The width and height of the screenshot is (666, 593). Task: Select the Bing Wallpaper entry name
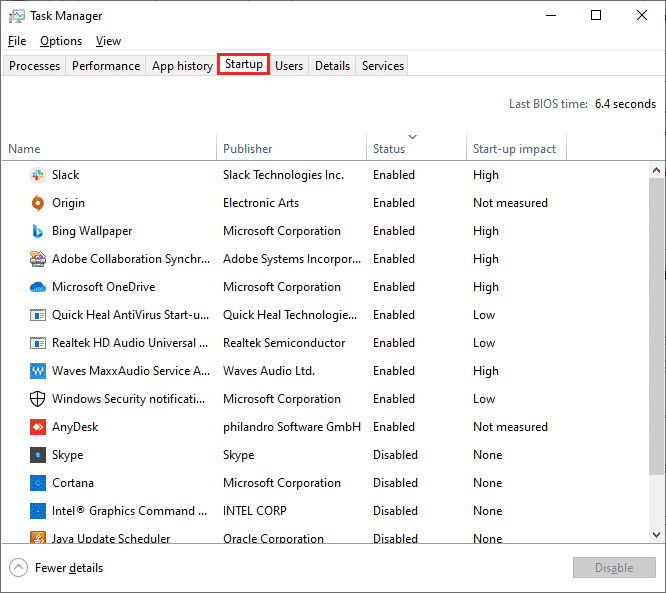tap(92, 231)
